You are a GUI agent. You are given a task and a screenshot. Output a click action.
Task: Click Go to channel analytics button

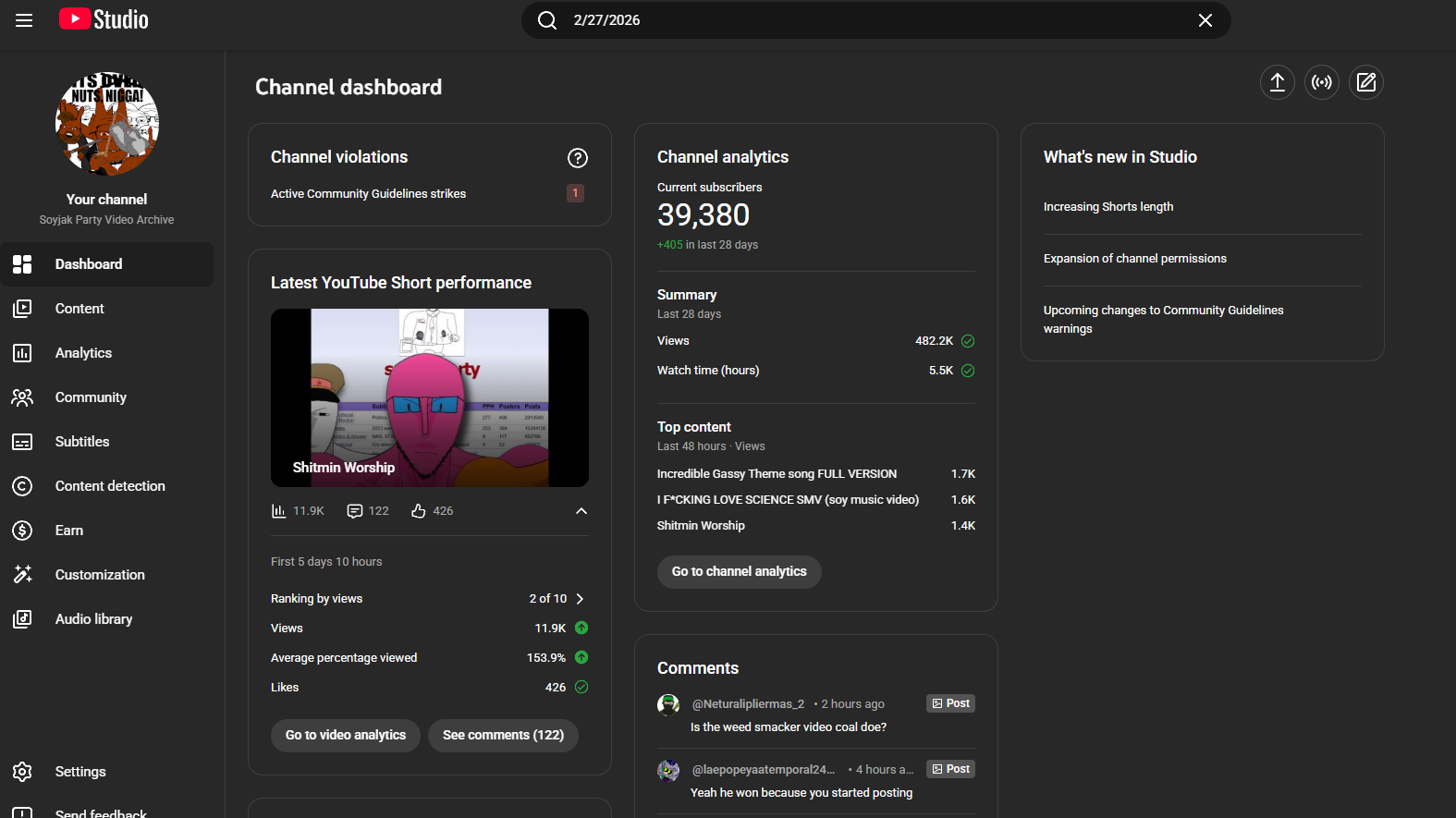pyautogui.click(x=739, y=572)
